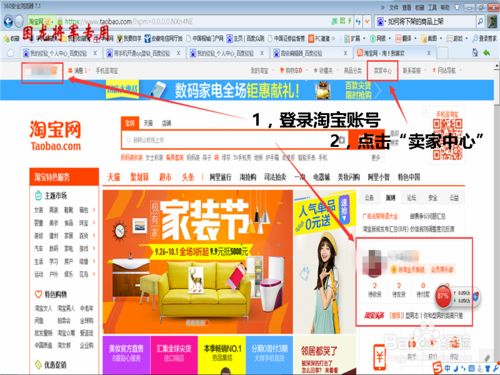Click the browser search box text field
Viewport: 500px width, 375px height.
point(430,22)
